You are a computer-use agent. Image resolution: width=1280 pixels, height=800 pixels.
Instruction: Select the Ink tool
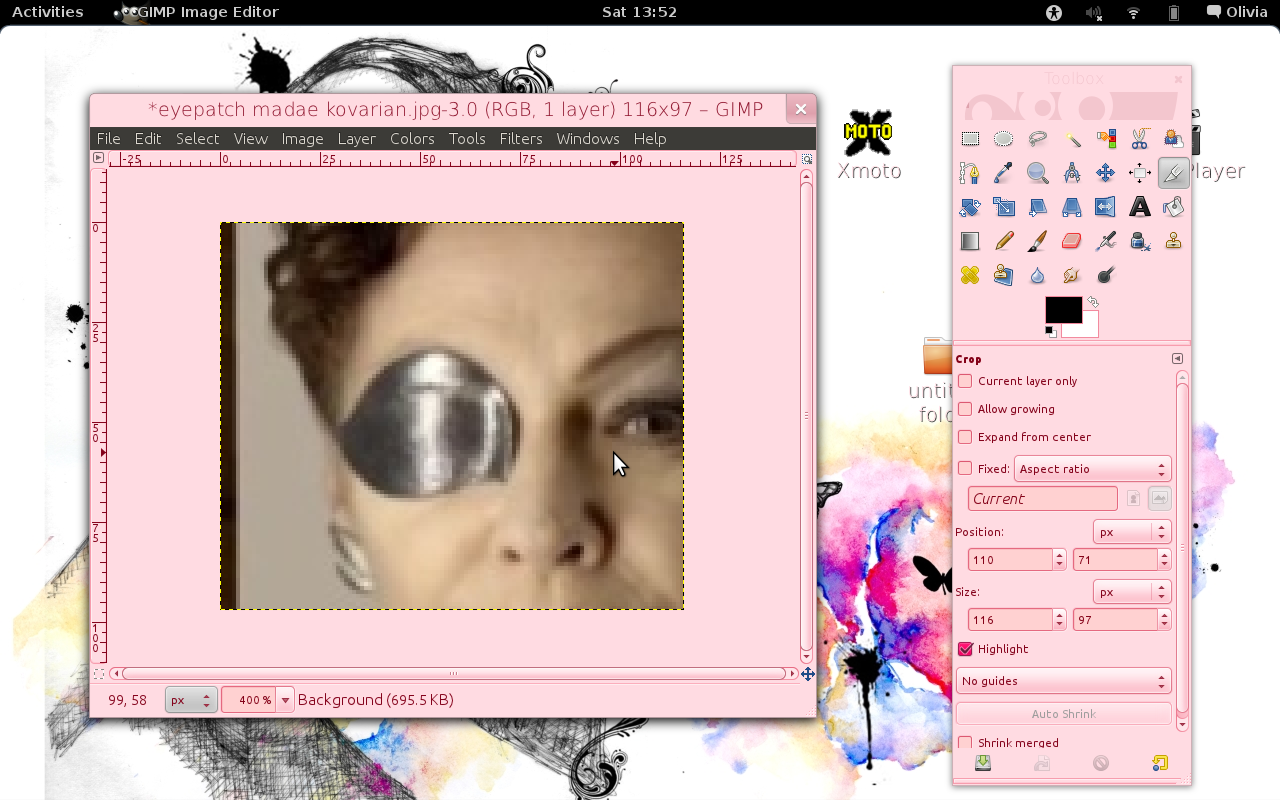1140,241
